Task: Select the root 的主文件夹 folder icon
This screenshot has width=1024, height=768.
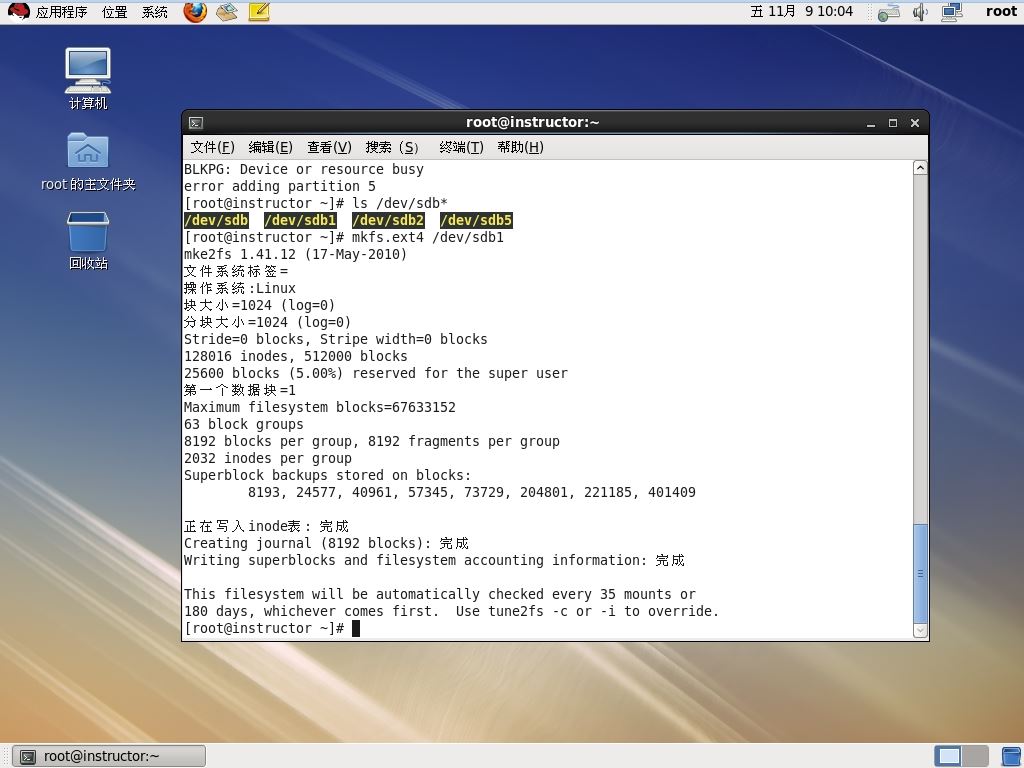Action: click(x=88, y=161)
